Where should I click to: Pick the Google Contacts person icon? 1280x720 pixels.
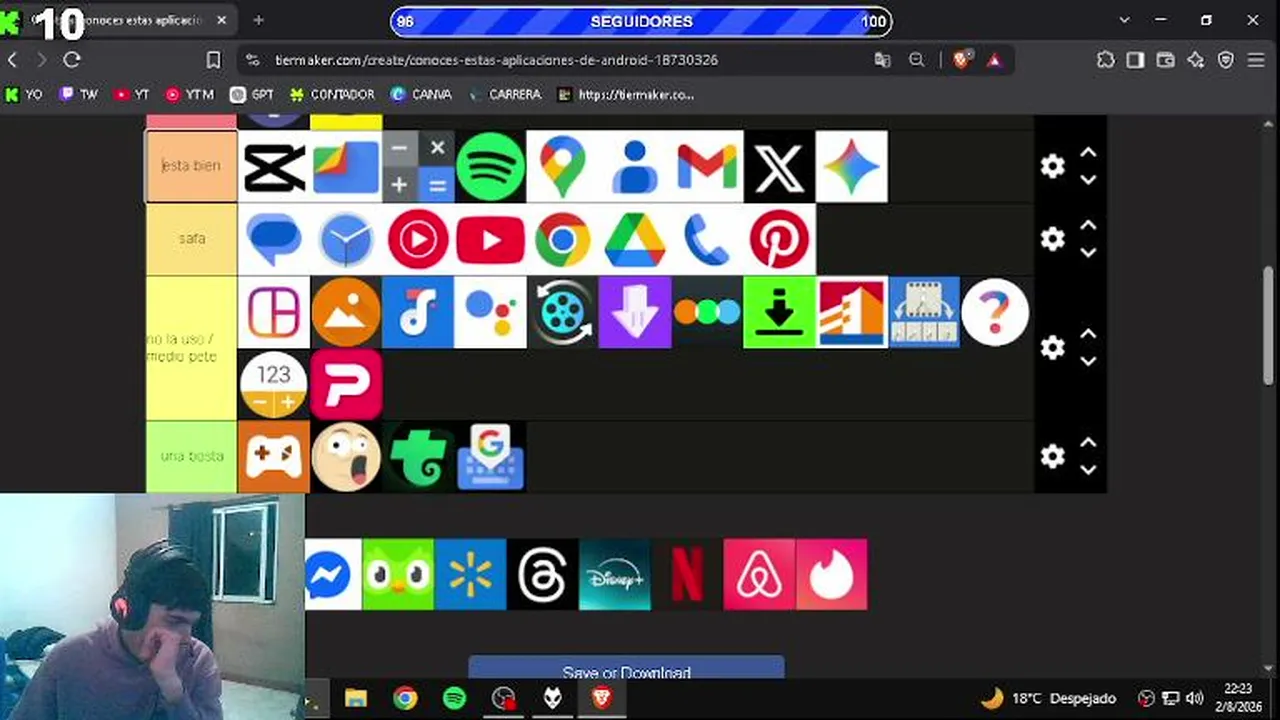[635, 166]
